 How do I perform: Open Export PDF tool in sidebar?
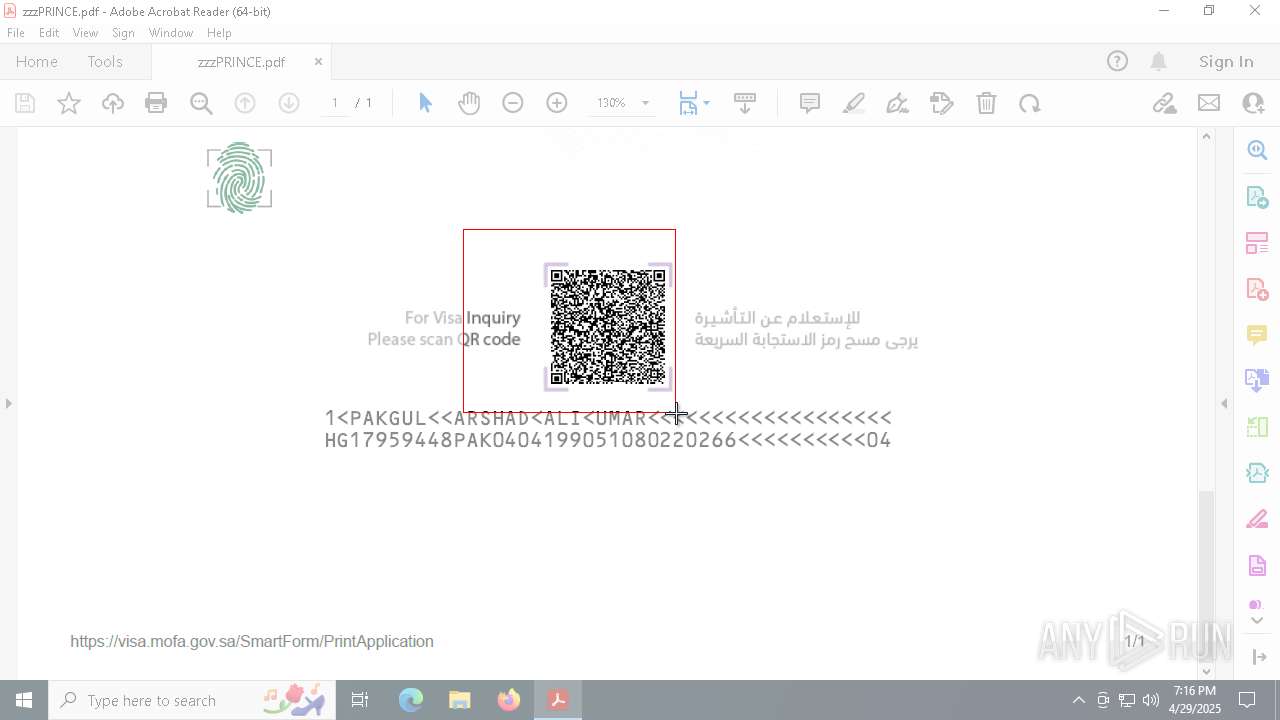1257,197
